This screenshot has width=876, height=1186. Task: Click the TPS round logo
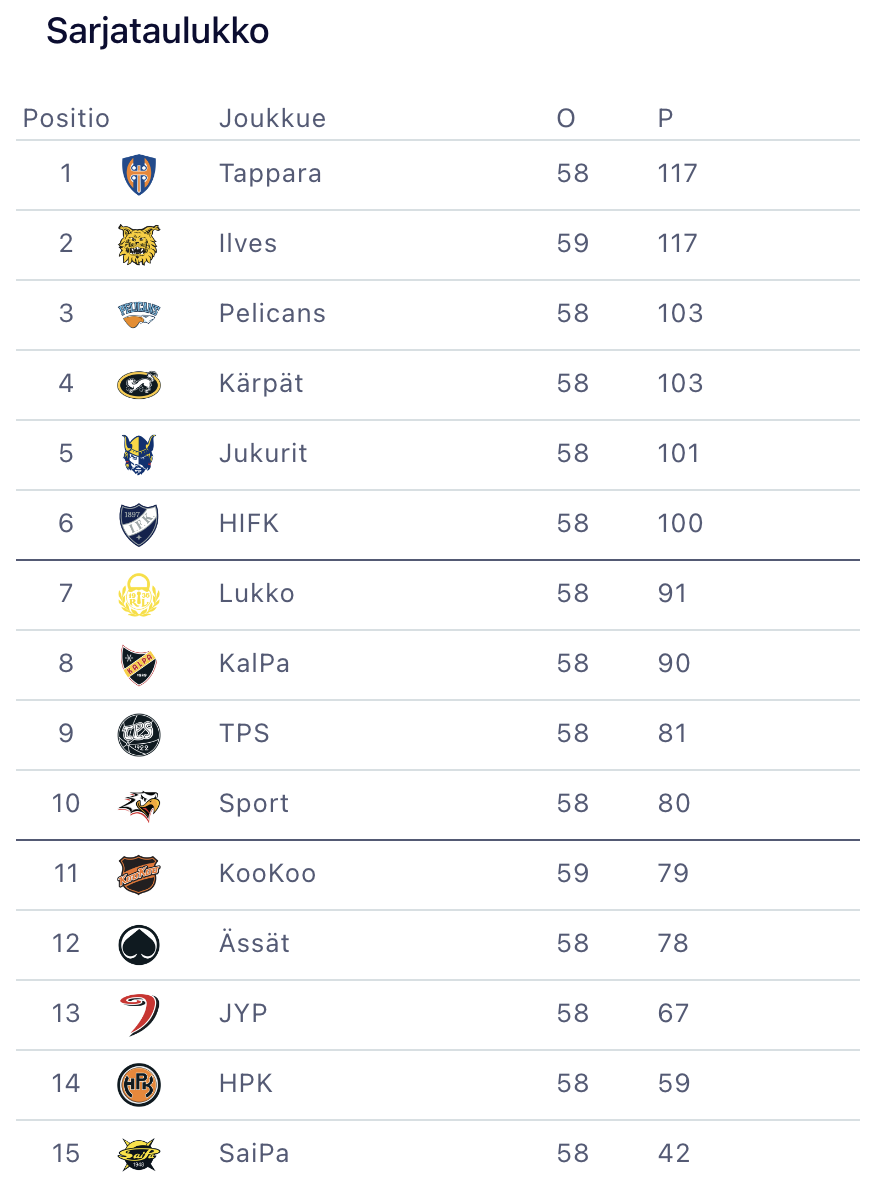[138, 734]
